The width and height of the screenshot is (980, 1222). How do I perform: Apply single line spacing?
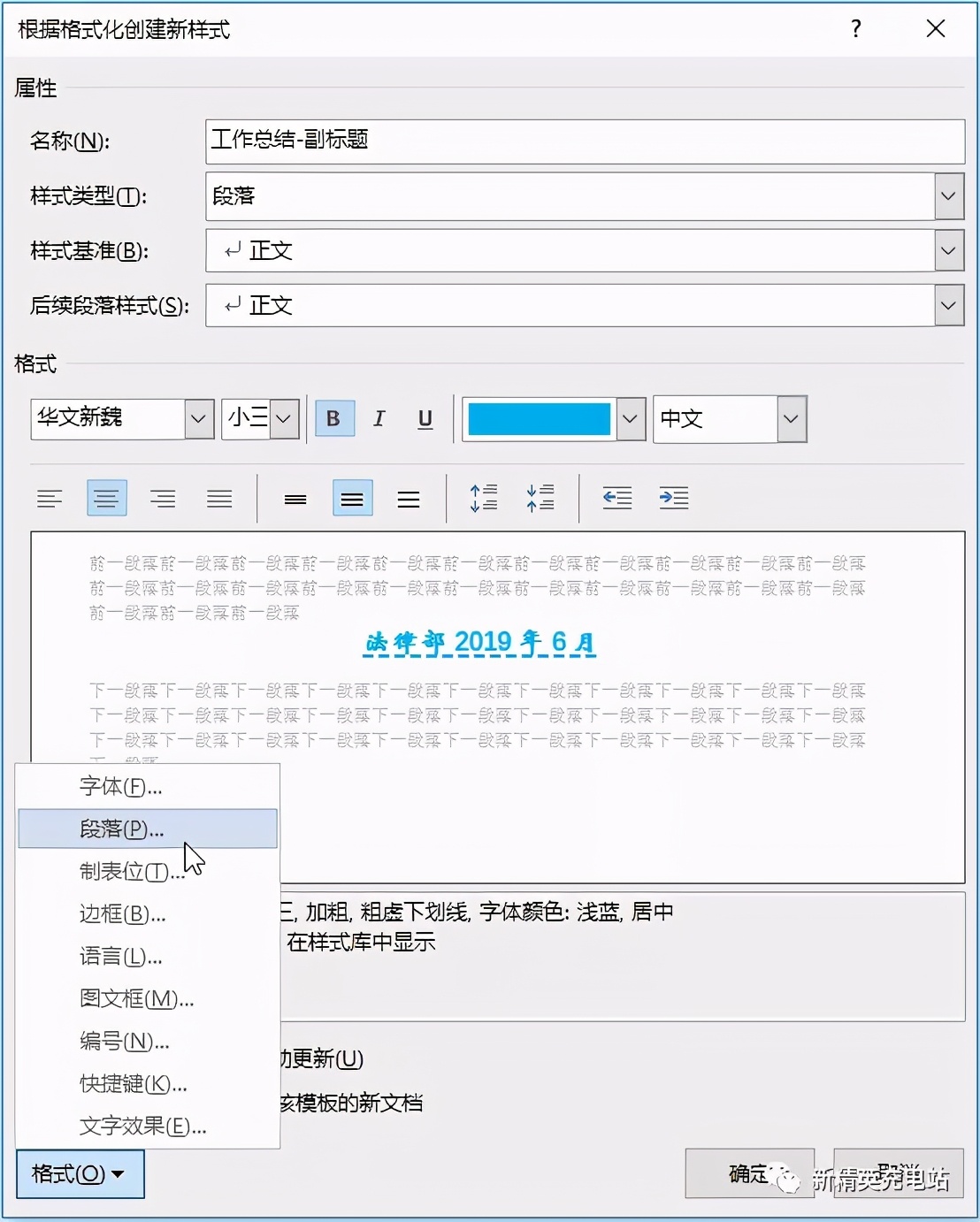[295, 499]
